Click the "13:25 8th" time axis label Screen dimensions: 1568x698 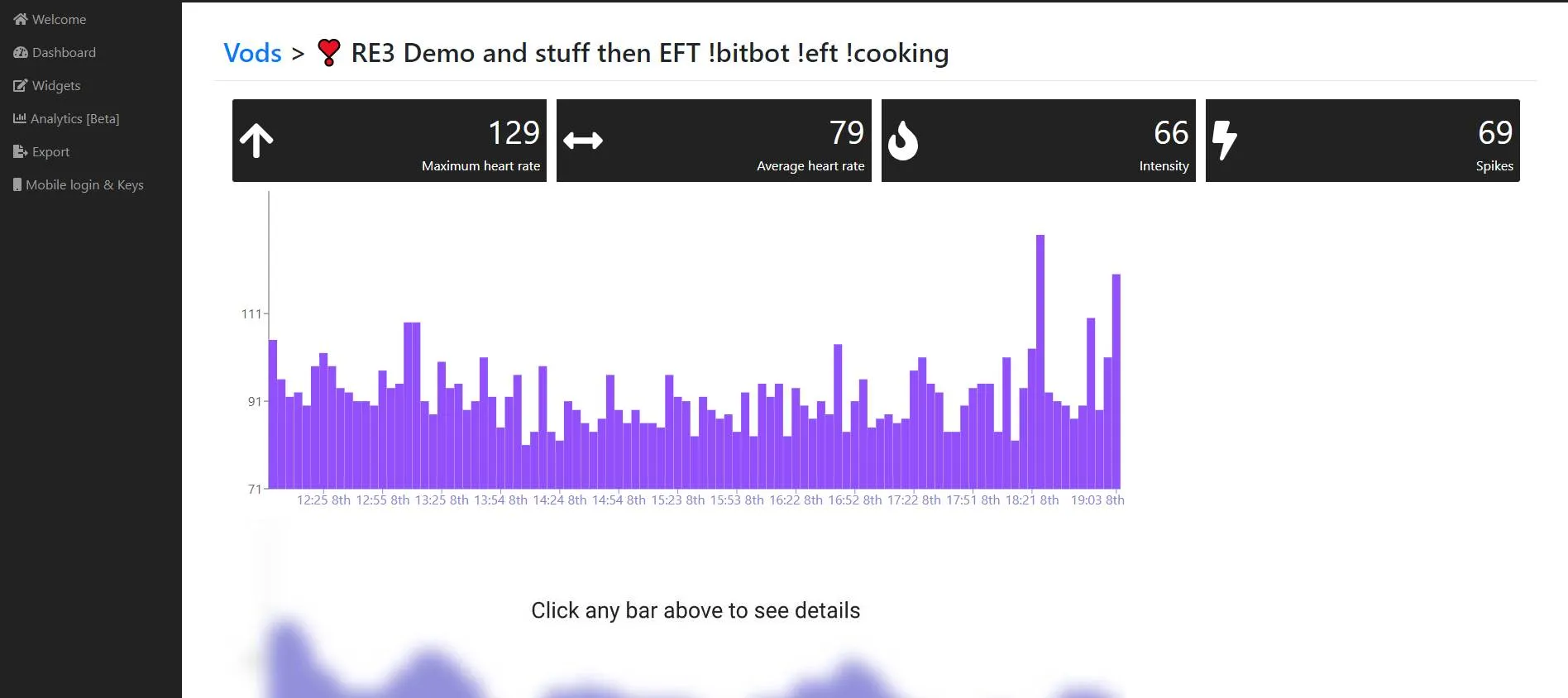(x=442, y=500)
